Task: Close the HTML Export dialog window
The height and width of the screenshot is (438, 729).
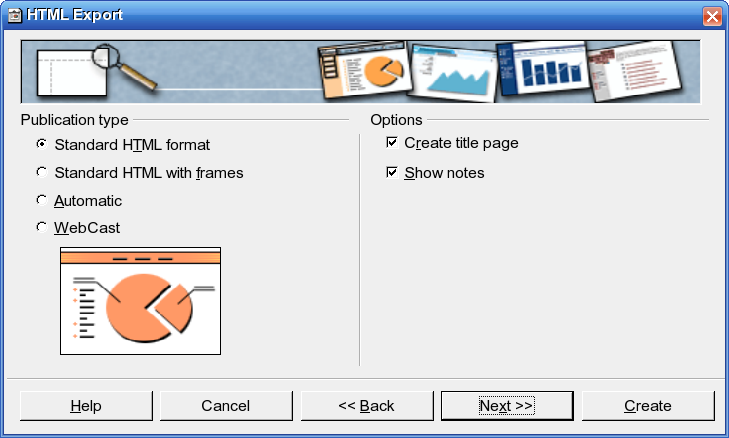Action: point(712,16)
